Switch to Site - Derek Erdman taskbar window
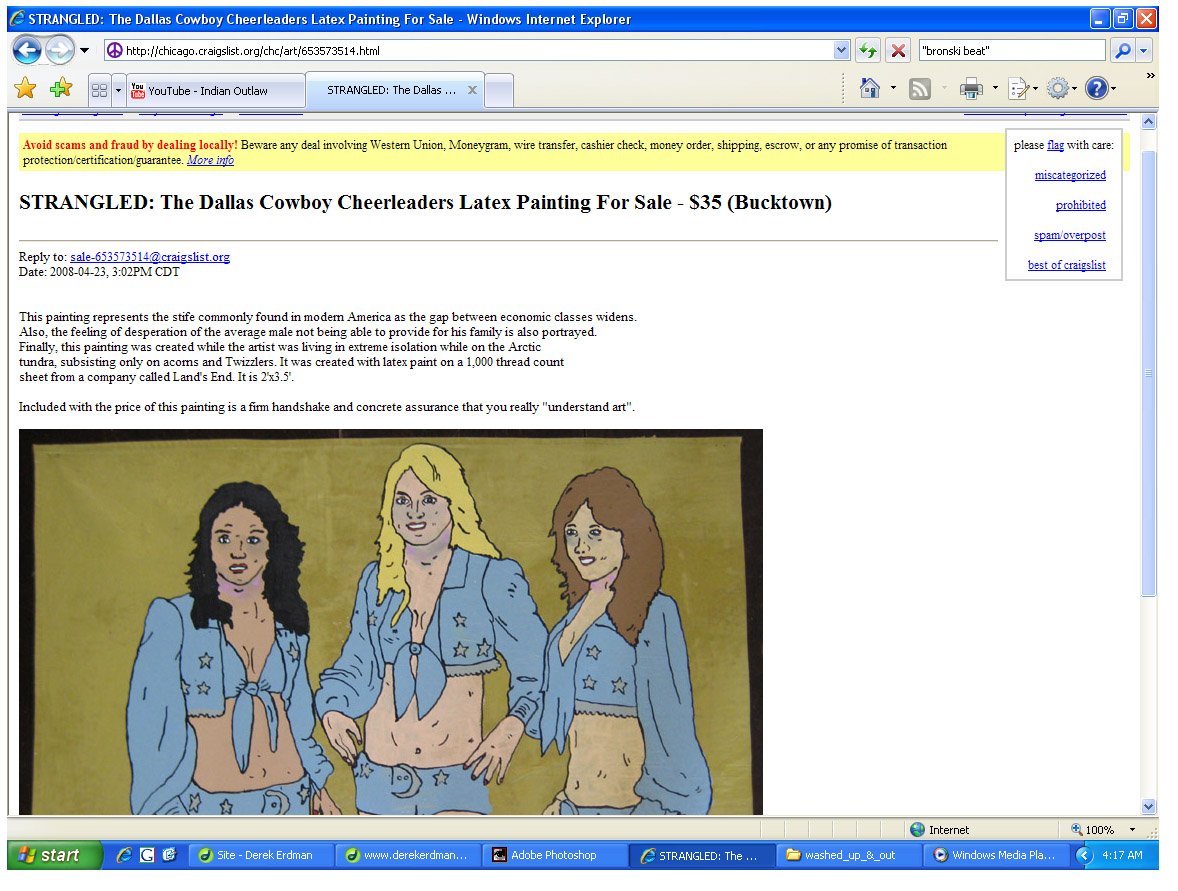The height and width of the screenshot is (891, 1178). [261, 855]
